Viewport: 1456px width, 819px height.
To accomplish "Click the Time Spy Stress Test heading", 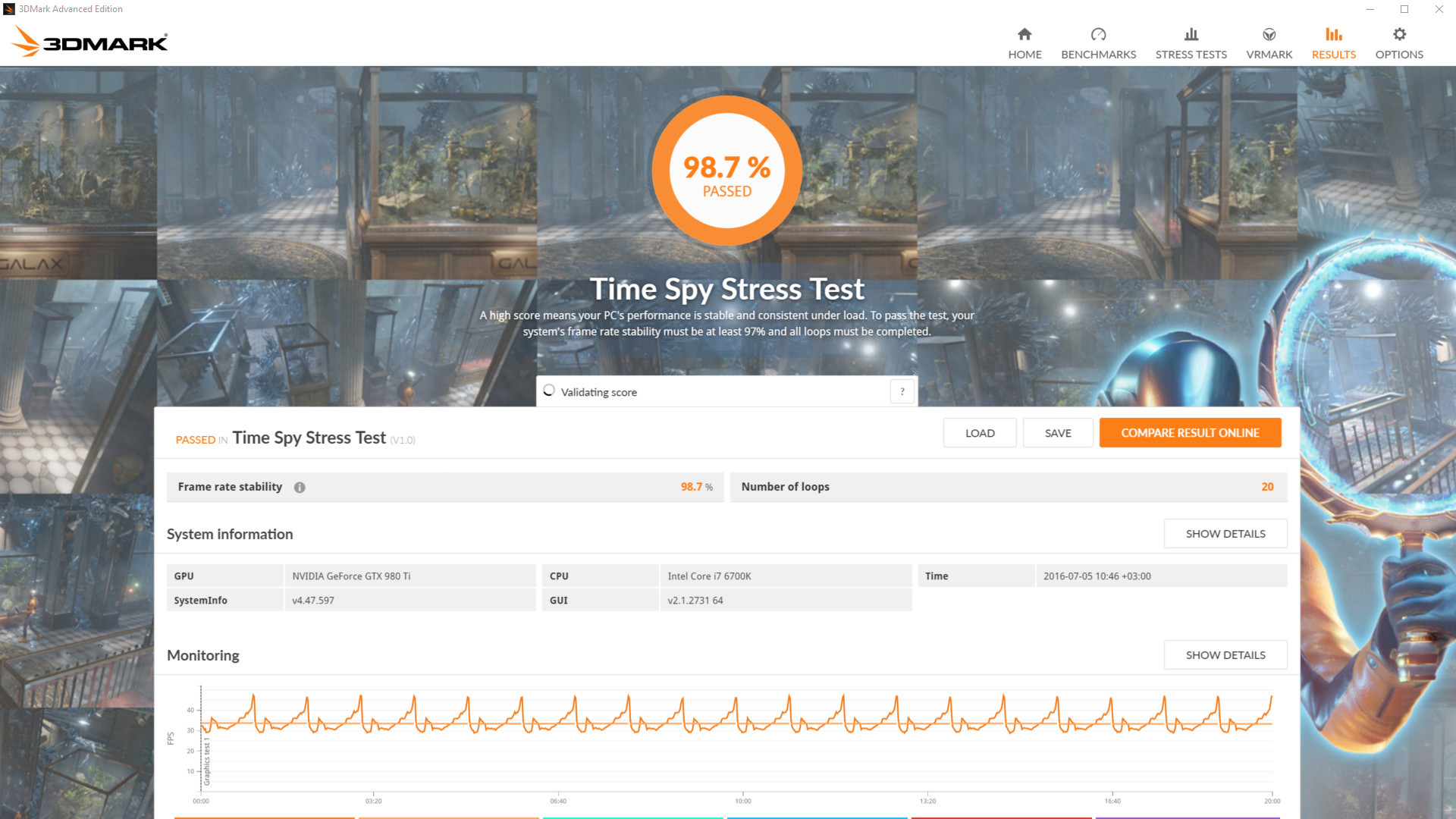I will point(726,289).
